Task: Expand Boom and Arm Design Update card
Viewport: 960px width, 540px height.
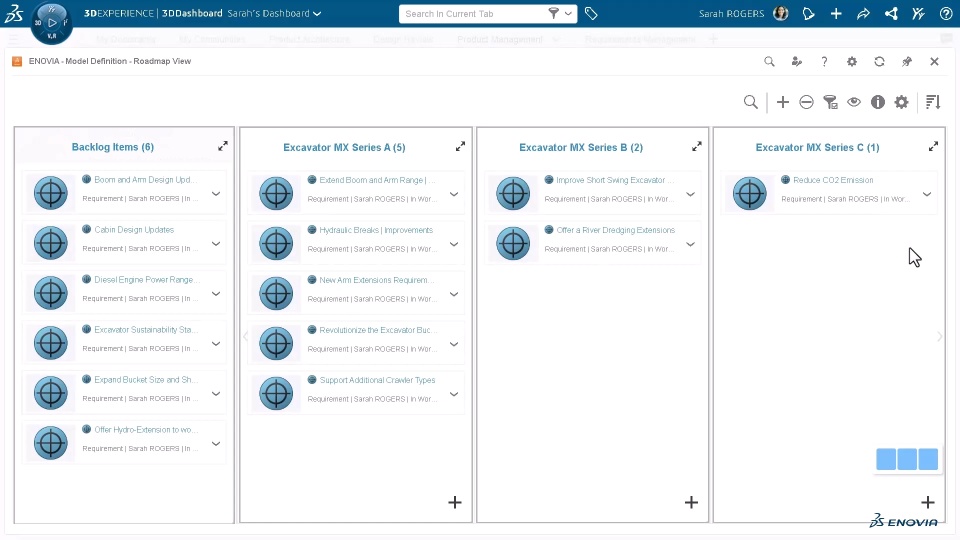Action: (216, 193)
